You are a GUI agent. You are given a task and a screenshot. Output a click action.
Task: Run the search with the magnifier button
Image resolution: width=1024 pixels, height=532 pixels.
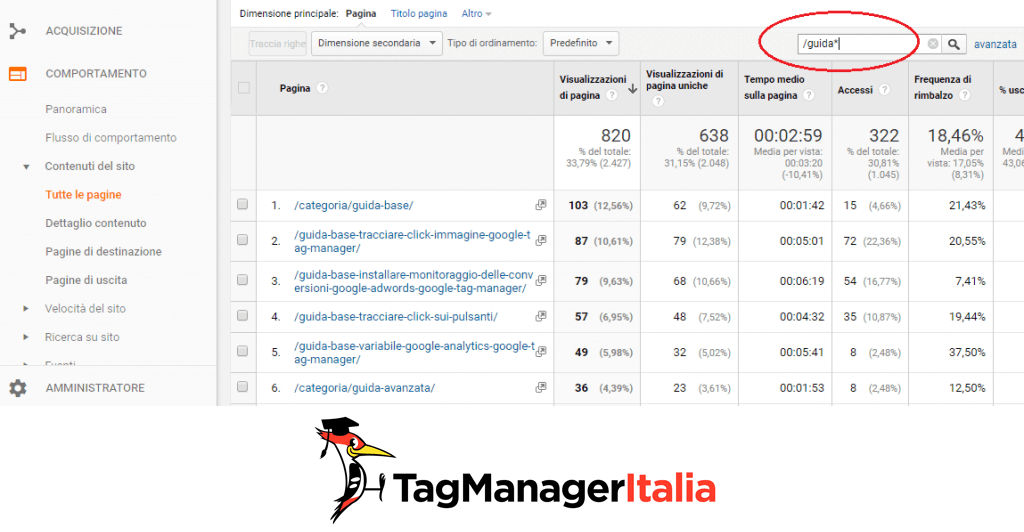[x=953, y=44]
